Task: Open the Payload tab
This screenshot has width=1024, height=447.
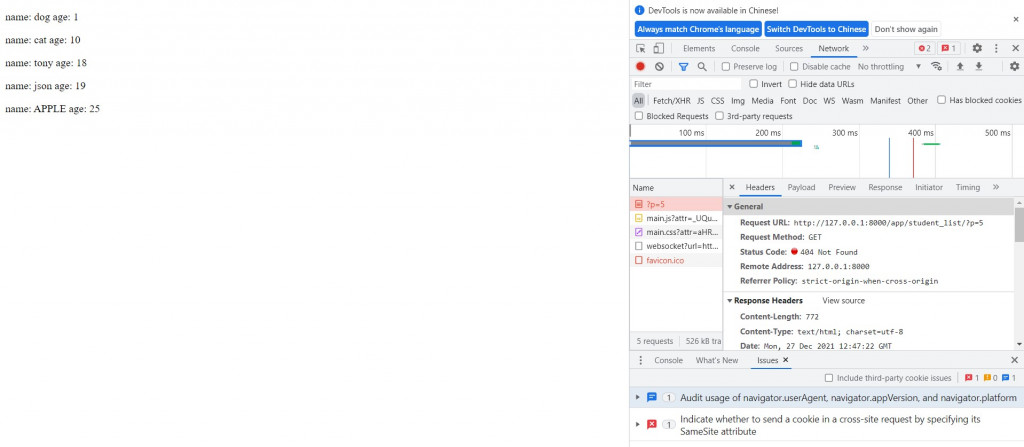Action: pyautogui.click(x=801, y=187)
